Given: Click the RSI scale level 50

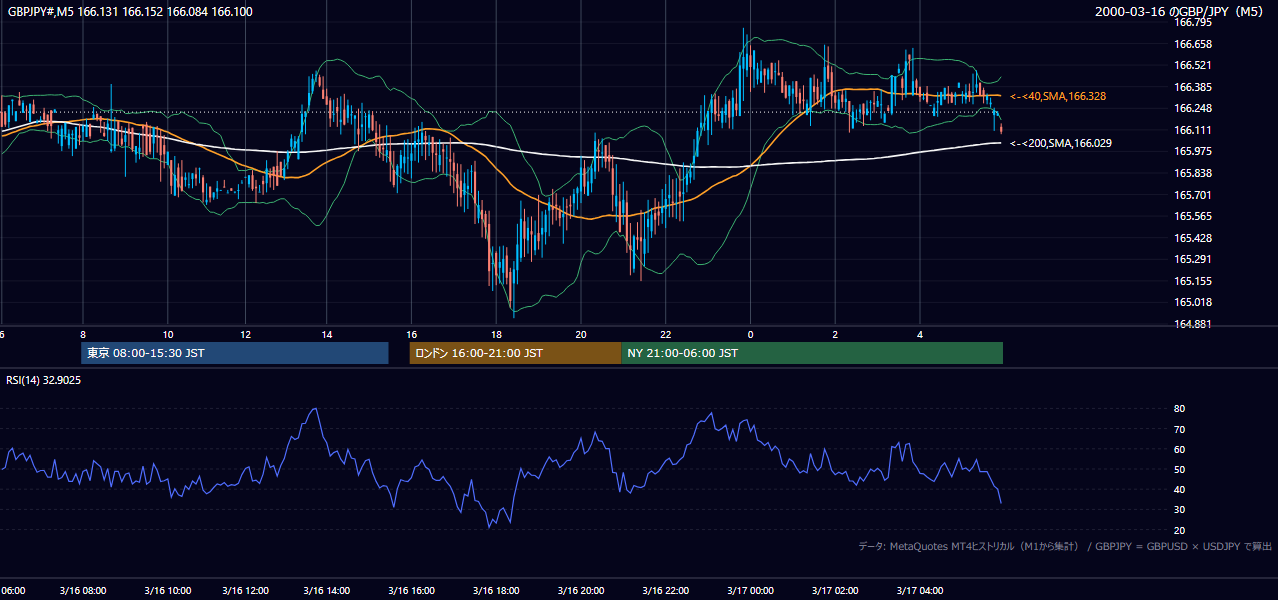Looking at the screenshot, I should 1180,469.
